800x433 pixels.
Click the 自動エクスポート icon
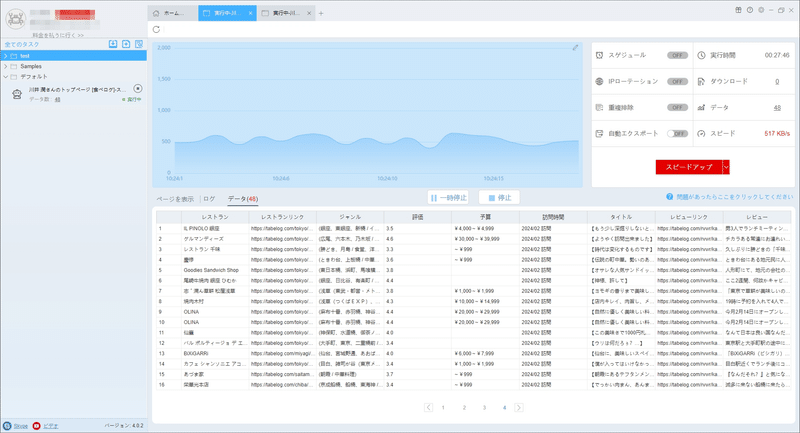click(x=599, y=134)
